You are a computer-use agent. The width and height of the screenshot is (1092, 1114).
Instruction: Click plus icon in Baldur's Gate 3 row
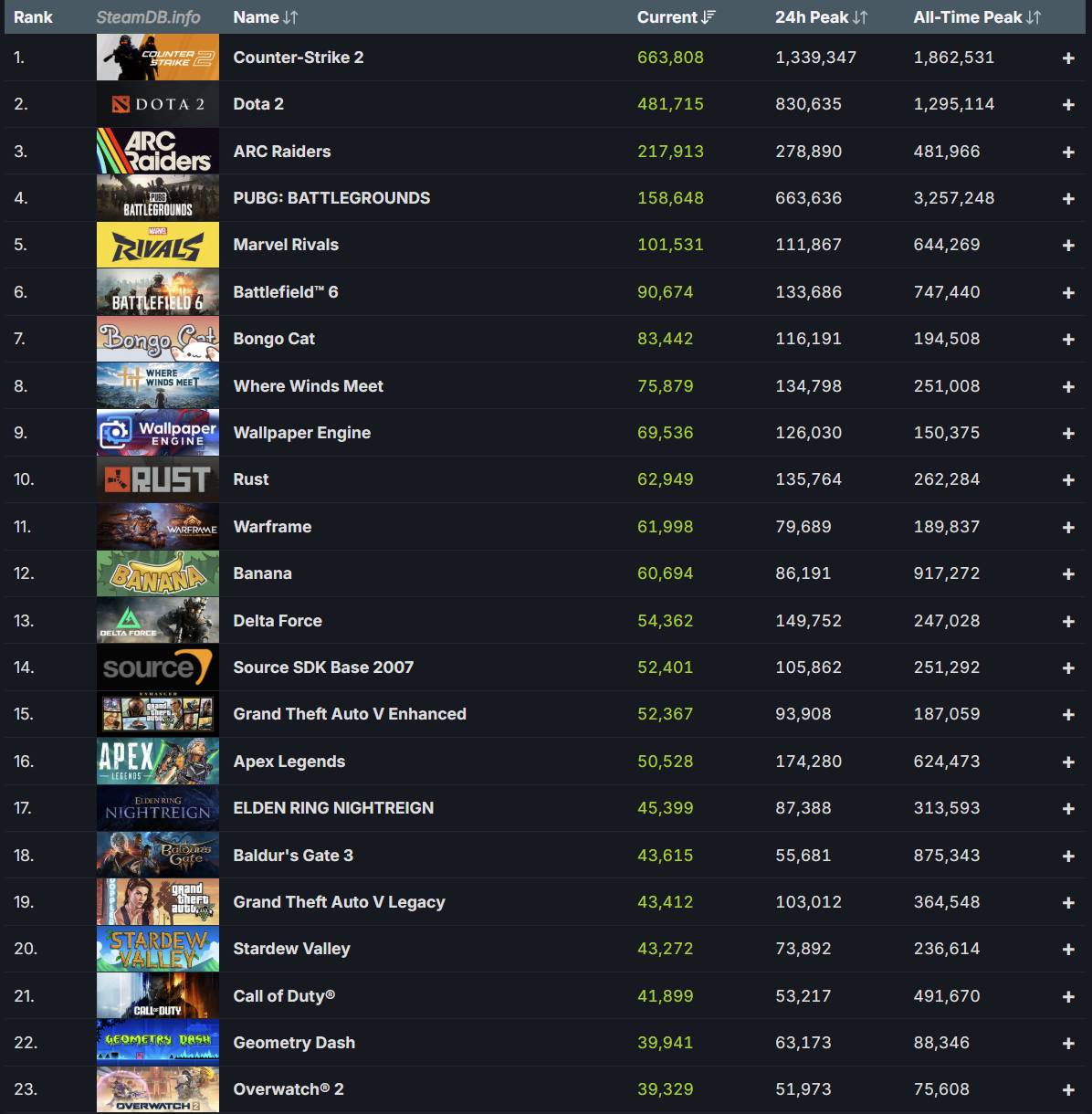click(1068, 857)
